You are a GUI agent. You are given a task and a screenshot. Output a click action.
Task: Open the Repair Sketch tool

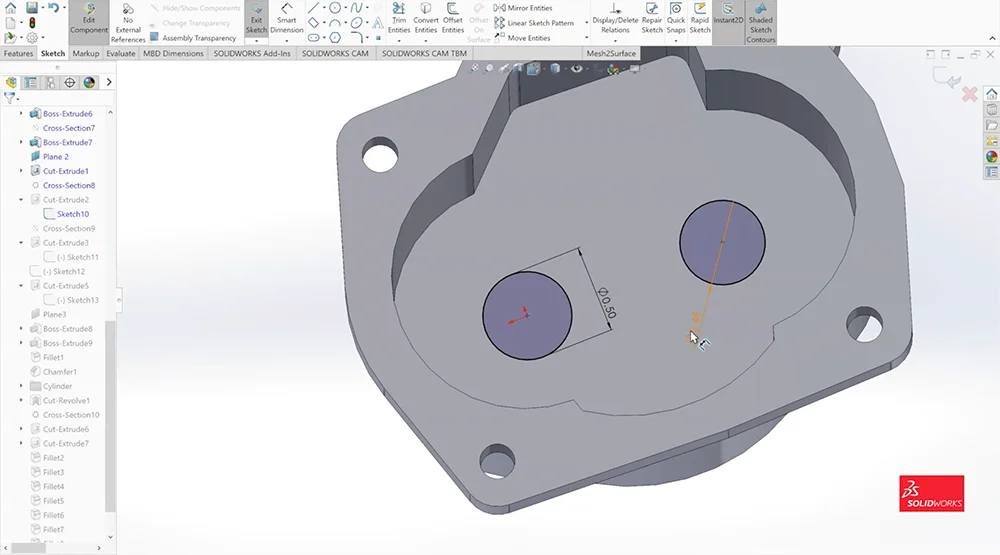652,18
